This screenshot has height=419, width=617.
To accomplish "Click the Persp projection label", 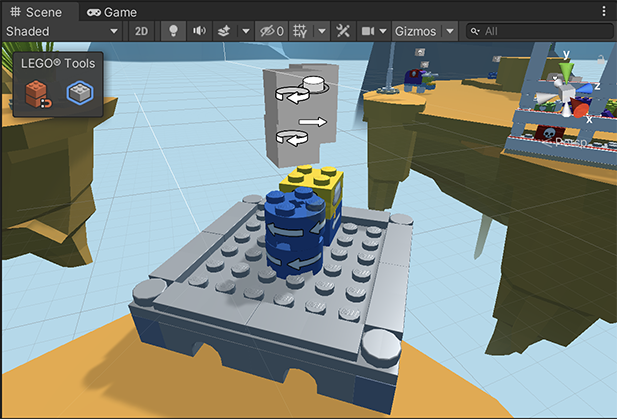I will click(569, 143).
